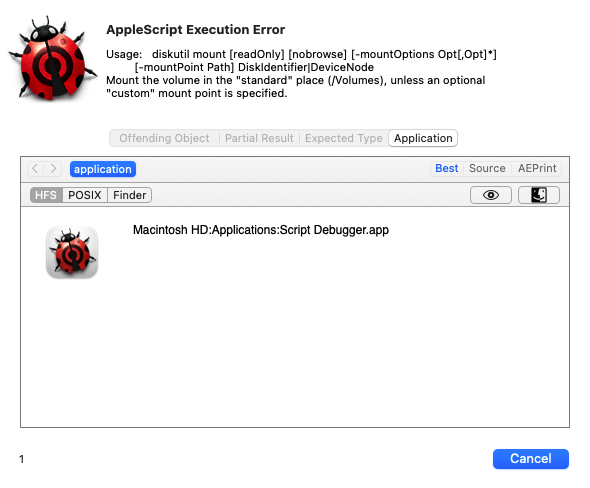Open the Offending Object tab
This screenshot has height=488, width=590.
(x=164, y=138)
